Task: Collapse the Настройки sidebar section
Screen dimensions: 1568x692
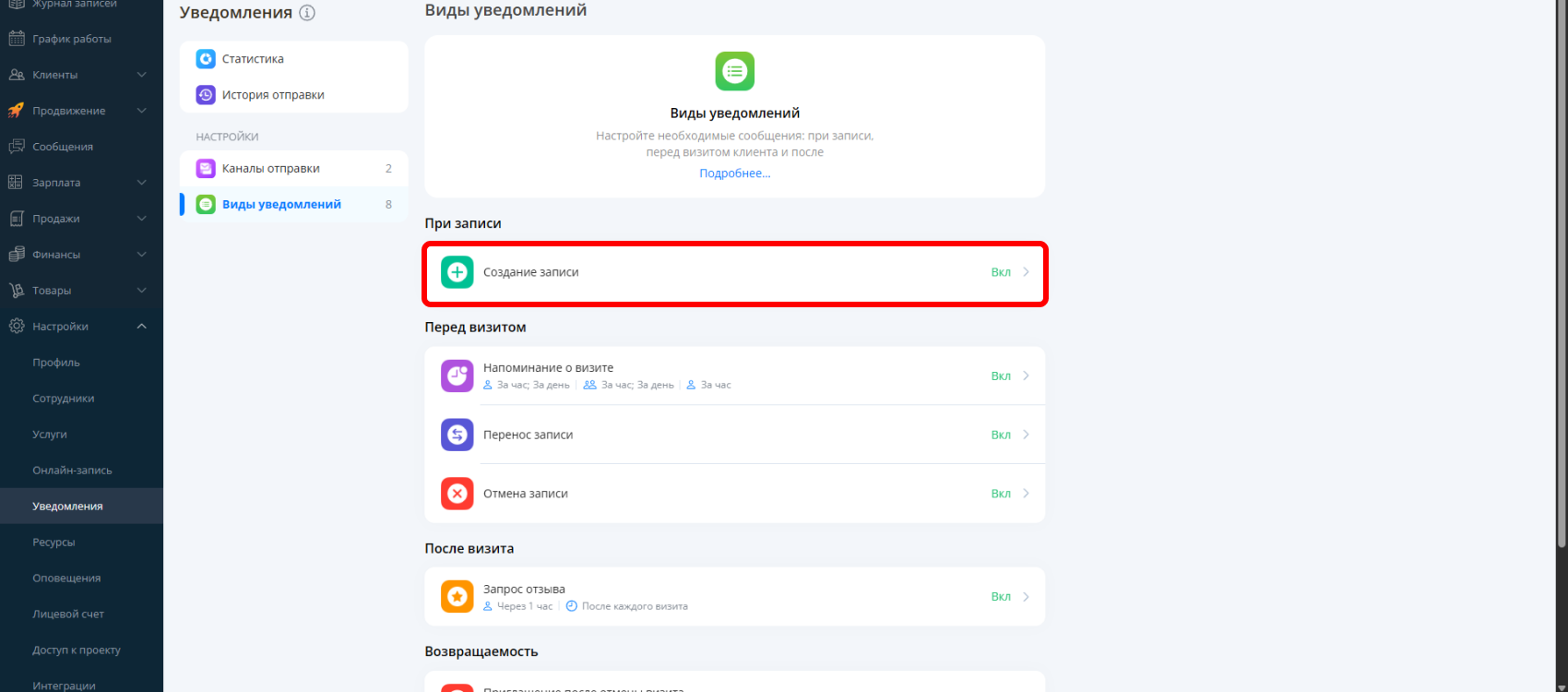Action: (141, 327)
